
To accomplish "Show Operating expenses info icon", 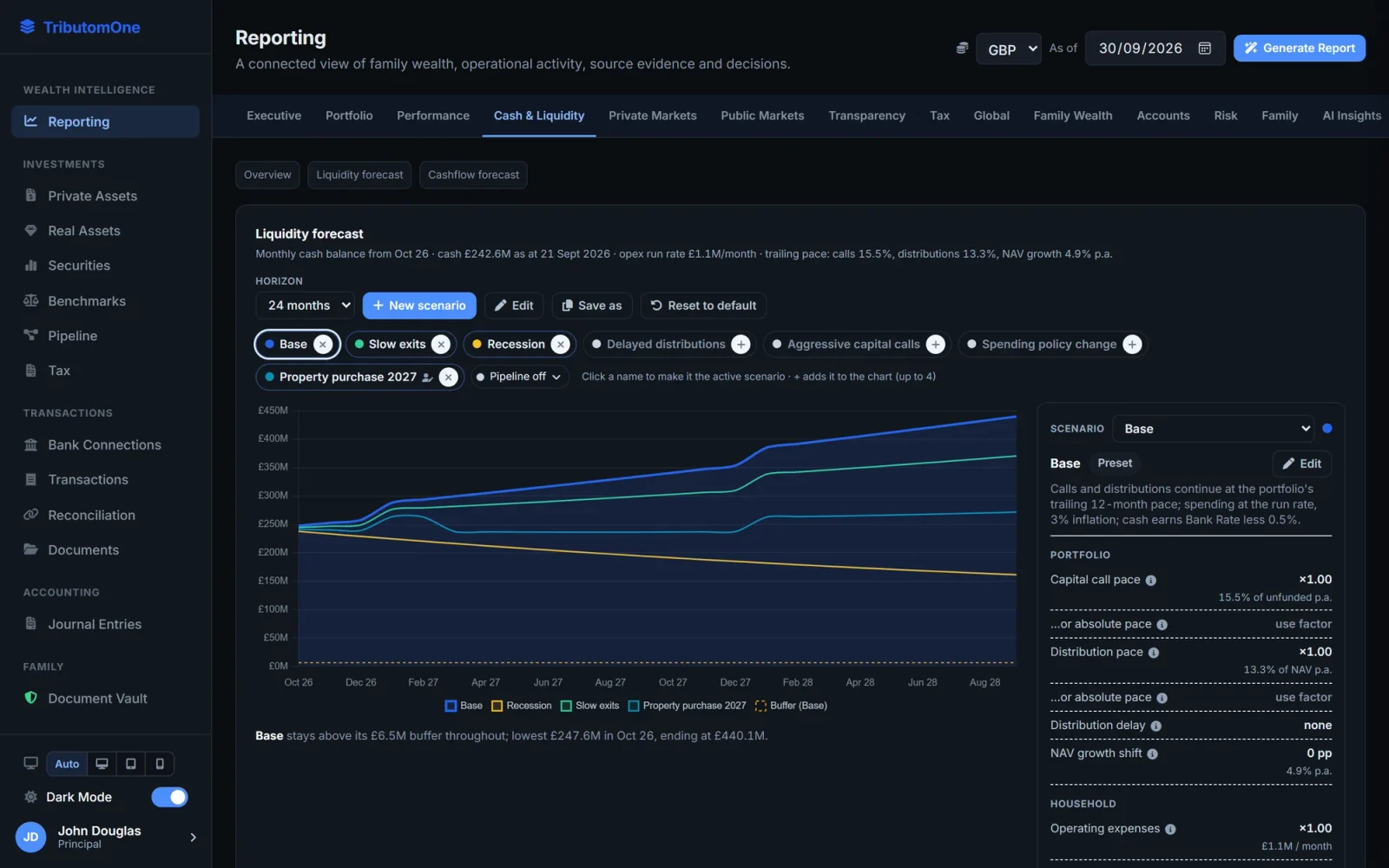I will [1170, 830].
